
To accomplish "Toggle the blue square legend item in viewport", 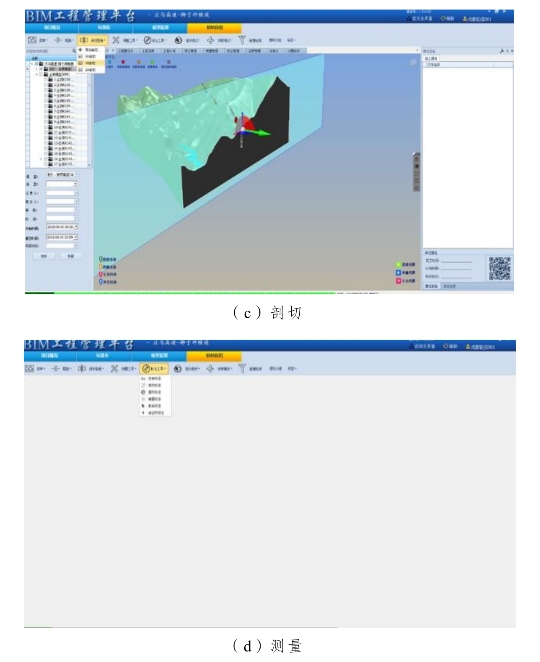I will (x=398, y=273).
